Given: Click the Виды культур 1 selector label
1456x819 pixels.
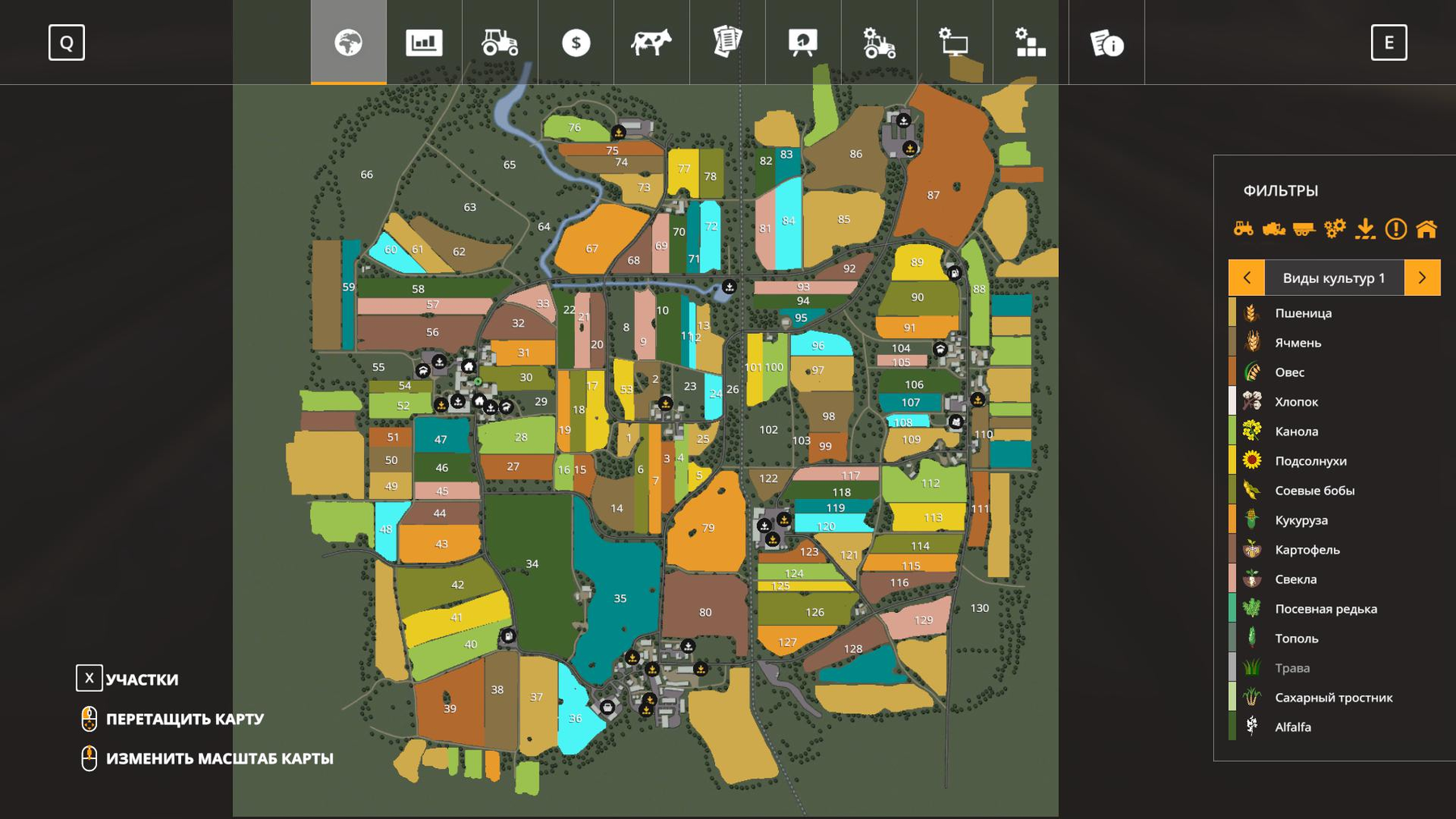Looking at the screenshot, I should coord(1334,277).
